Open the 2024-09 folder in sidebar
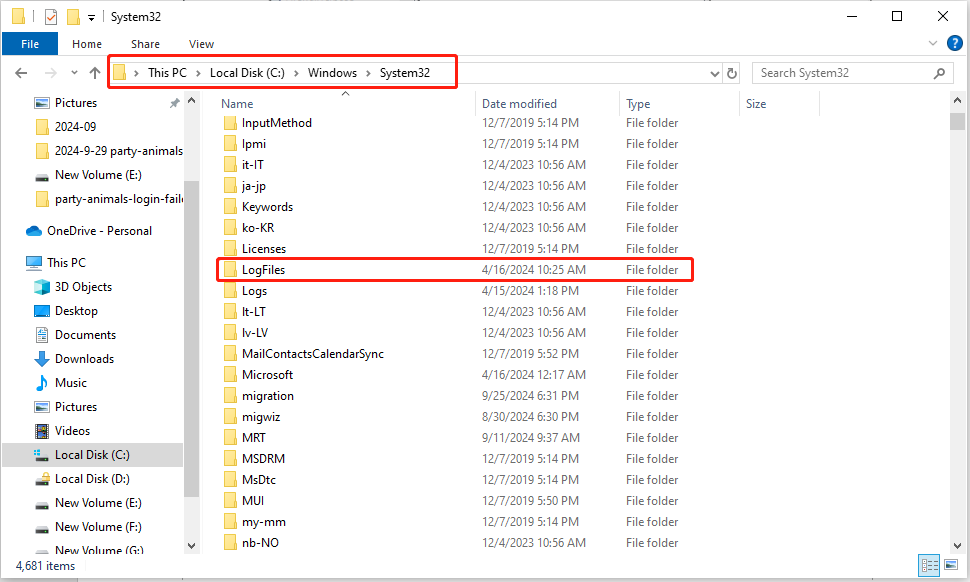Image resolution: width=970 pixels, height=582 pixels. pos(75,127)
